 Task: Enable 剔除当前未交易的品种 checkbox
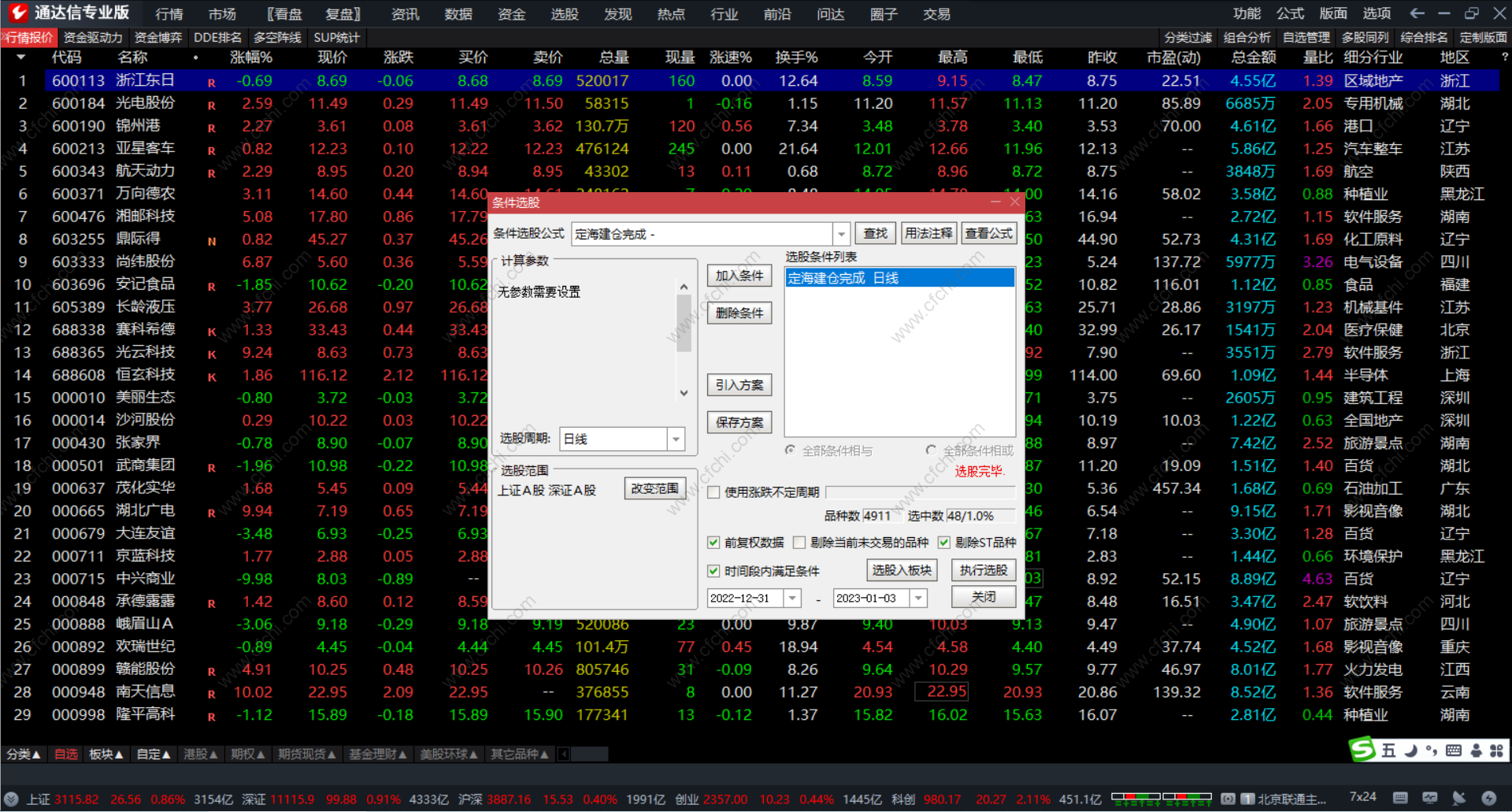(x=799, y=542)
